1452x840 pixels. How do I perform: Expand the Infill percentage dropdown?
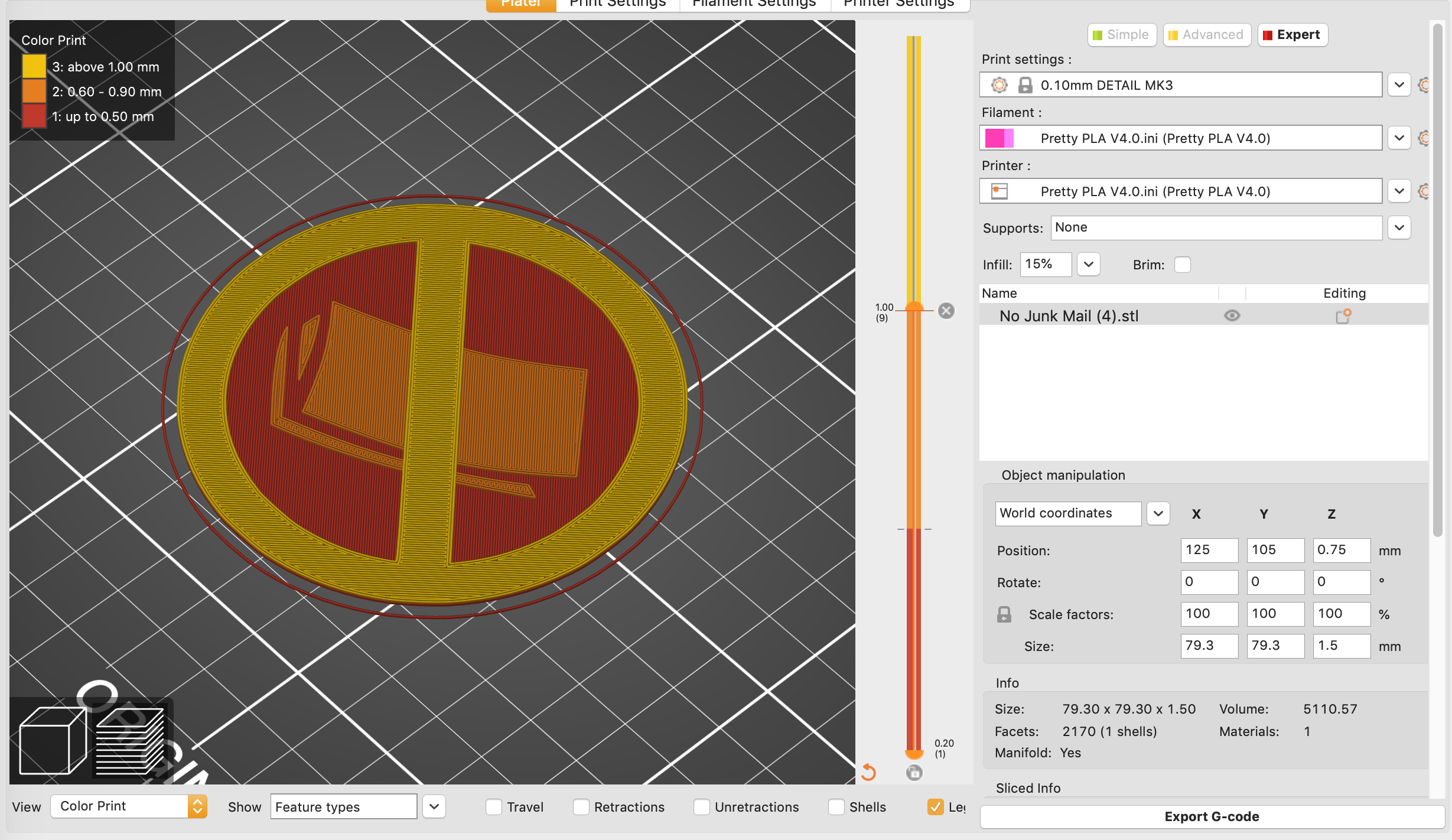click(1088, 264)
